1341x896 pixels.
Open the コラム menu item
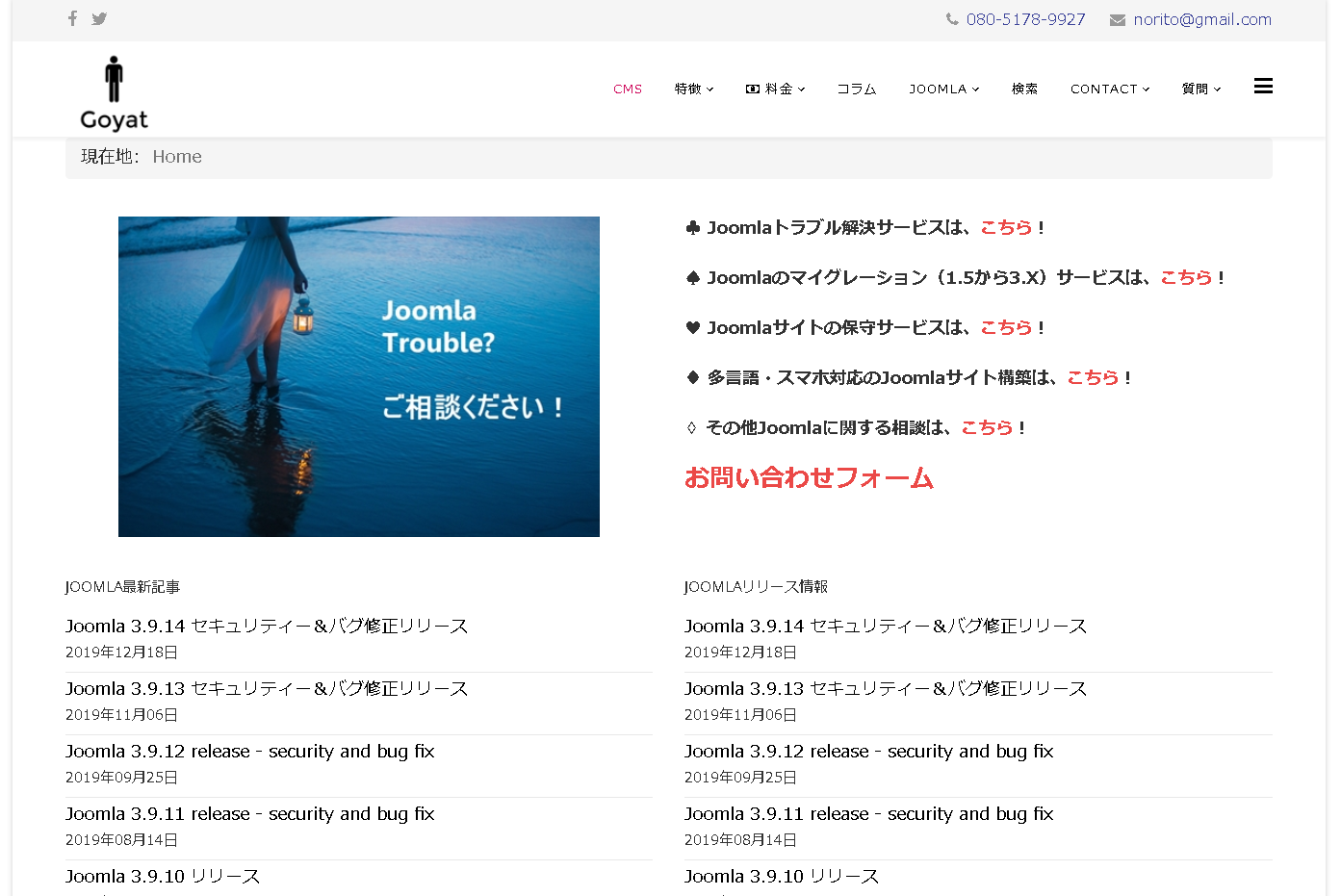pos(856,89)
